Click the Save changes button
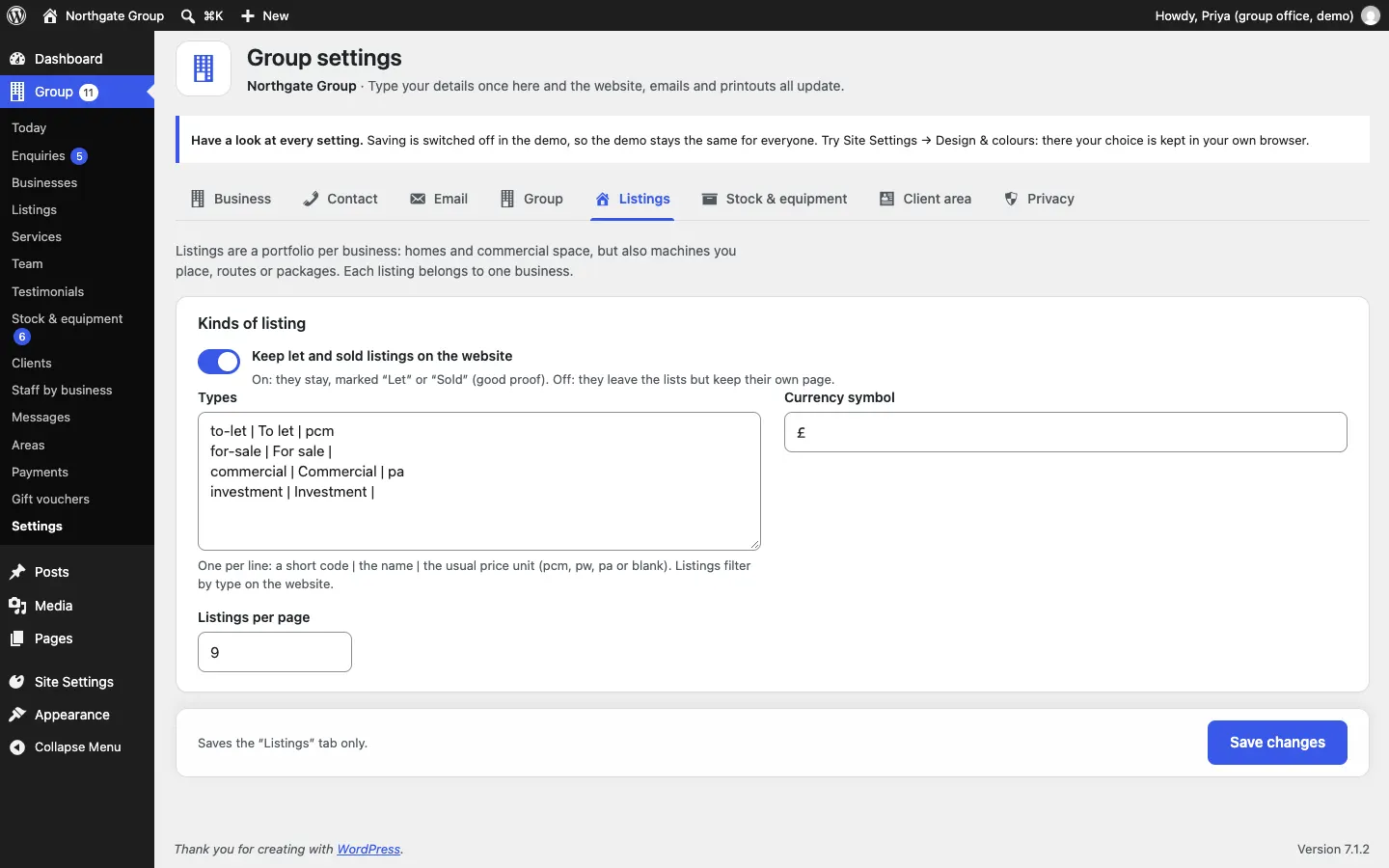Screen dimensions: 1389x868 point(1277,743)
